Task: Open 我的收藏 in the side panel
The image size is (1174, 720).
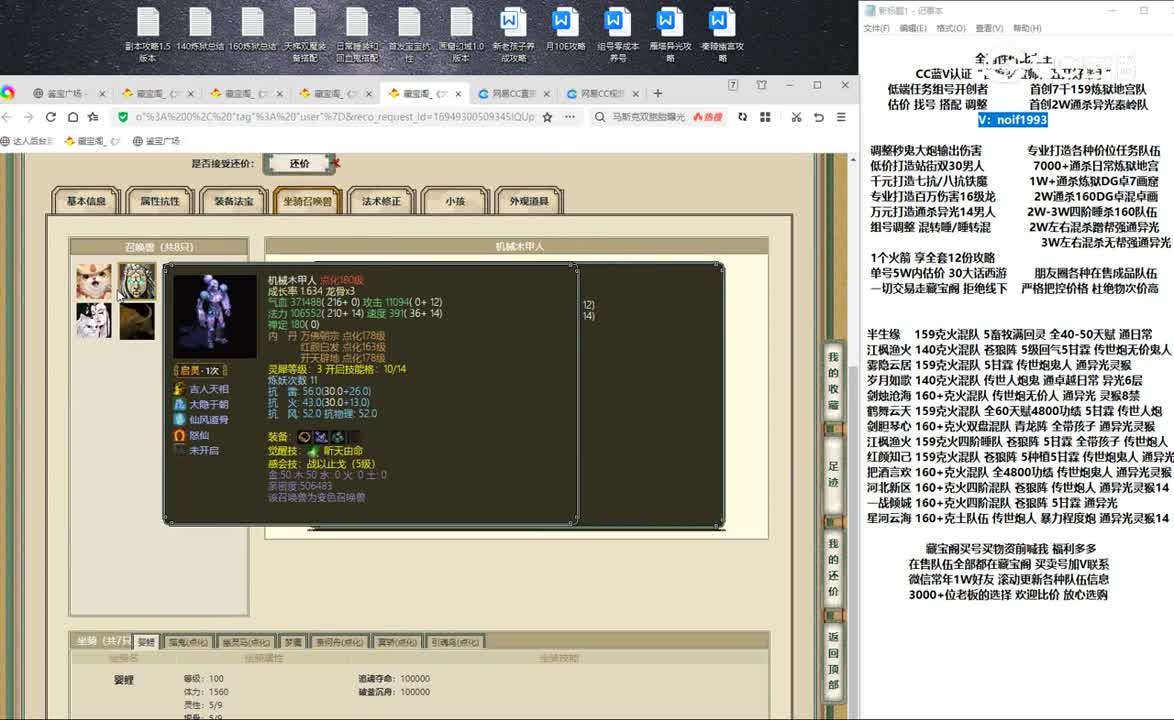Action: pyautogui.click(x=833, y=380)
